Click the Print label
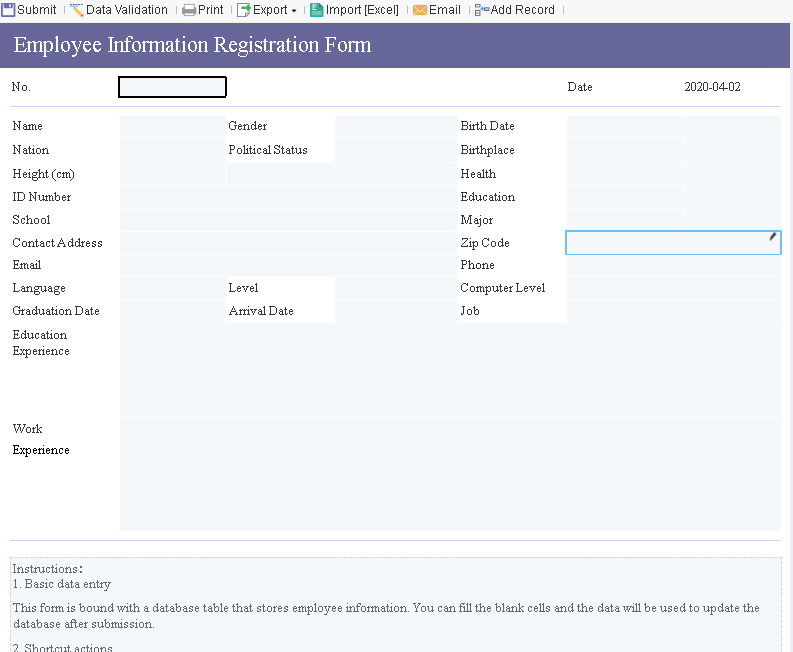793x652 pixels. 210,10
